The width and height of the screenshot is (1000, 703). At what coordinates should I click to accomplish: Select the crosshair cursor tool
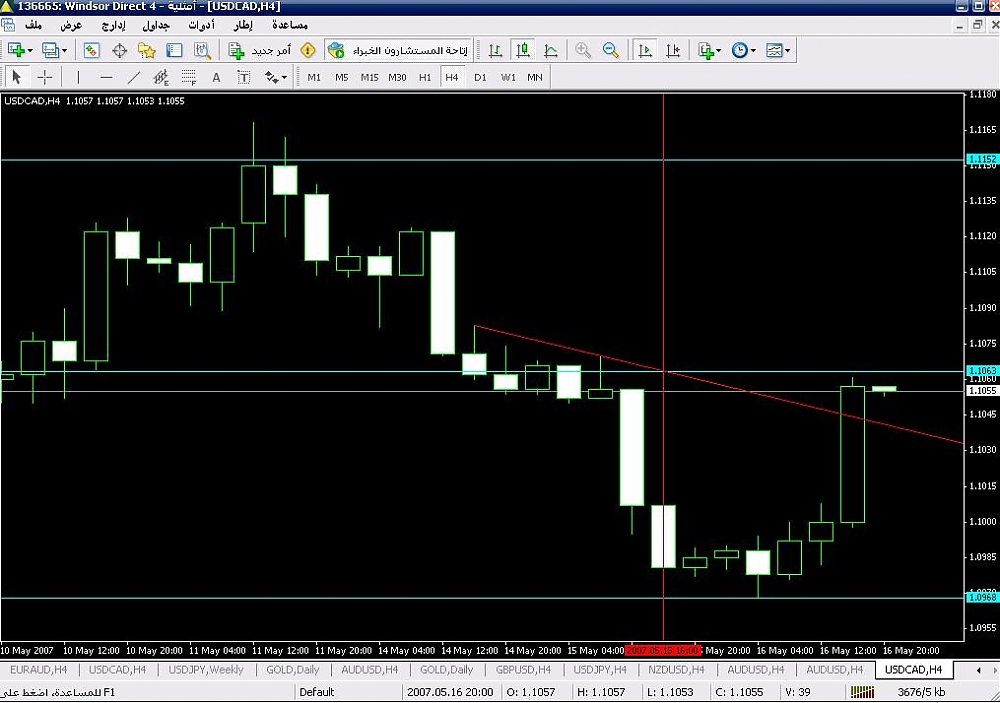(44, 77)
